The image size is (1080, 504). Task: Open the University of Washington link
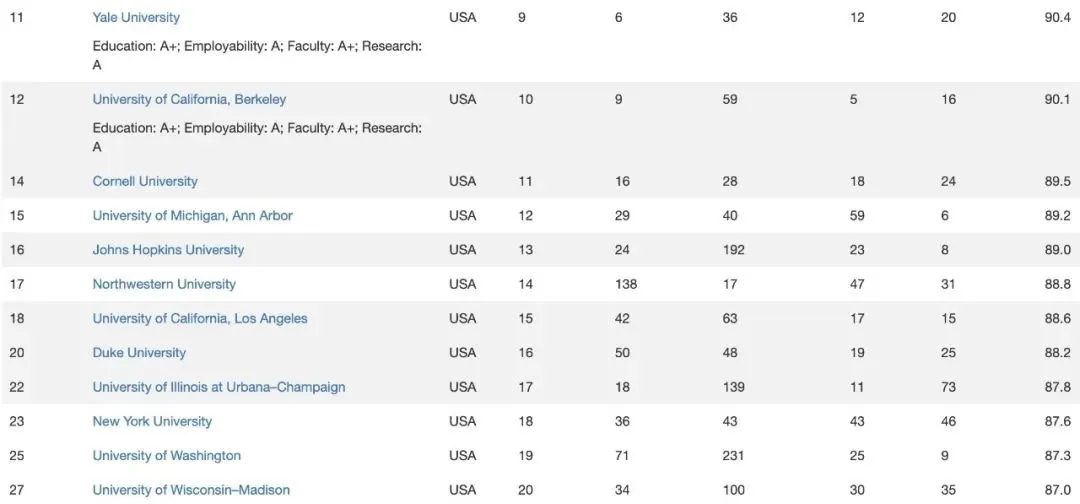click(166, 455)
